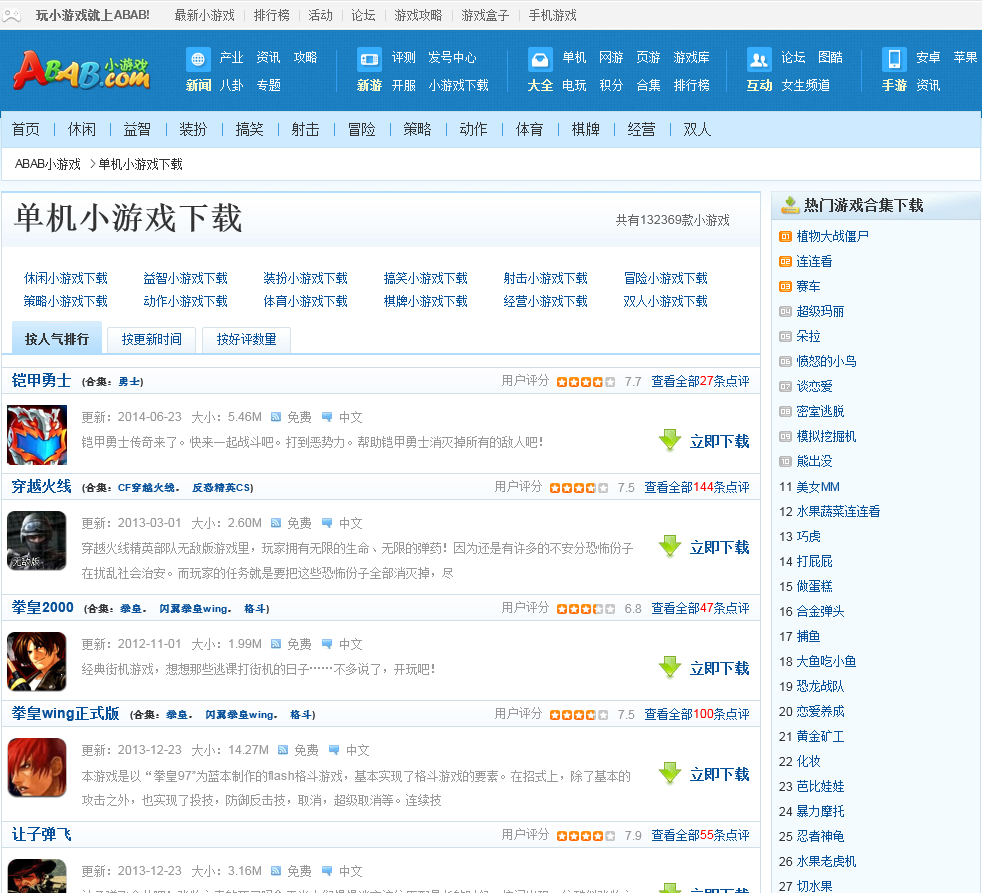Click the globe news icon in header

[198, 59]
